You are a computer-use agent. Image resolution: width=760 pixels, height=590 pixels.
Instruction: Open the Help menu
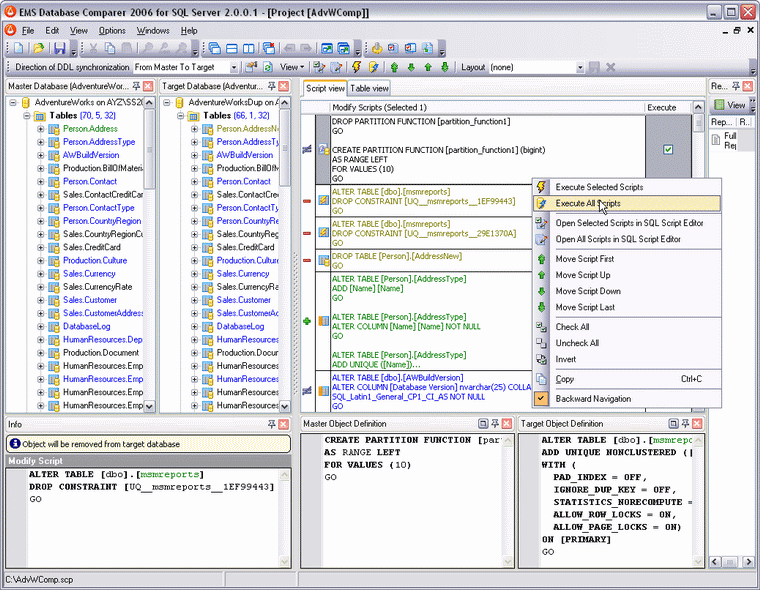coord(189,31)
